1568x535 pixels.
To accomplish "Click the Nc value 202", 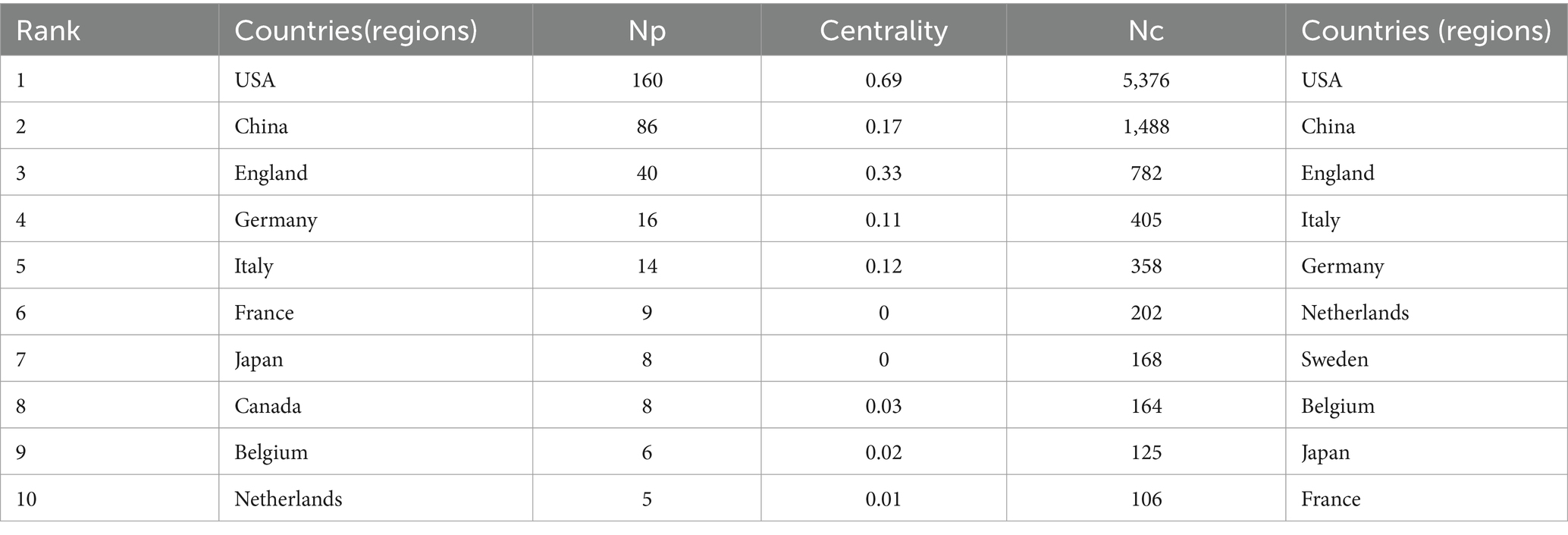I will pyautogui.click(x=1146, y=313).
